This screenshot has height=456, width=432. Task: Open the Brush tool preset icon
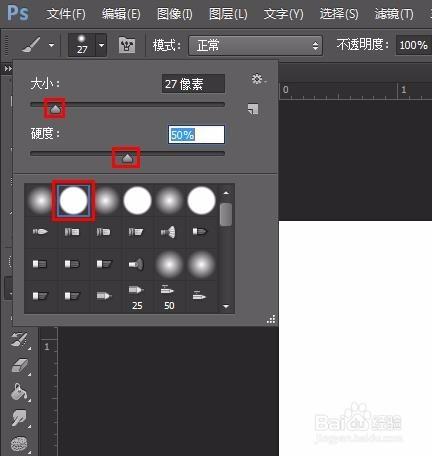(31, 45)
